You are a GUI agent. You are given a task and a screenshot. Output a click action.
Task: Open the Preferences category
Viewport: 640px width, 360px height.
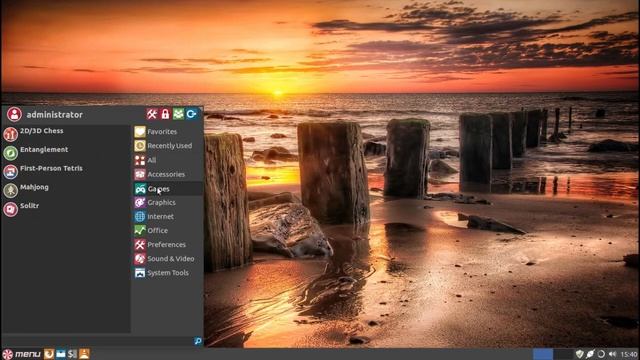pos(168,244)
